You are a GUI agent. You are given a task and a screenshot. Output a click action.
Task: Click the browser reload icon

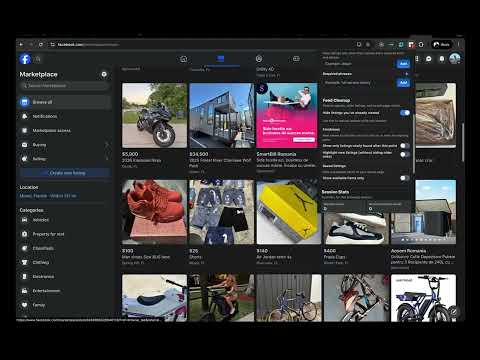pos(41,44)
